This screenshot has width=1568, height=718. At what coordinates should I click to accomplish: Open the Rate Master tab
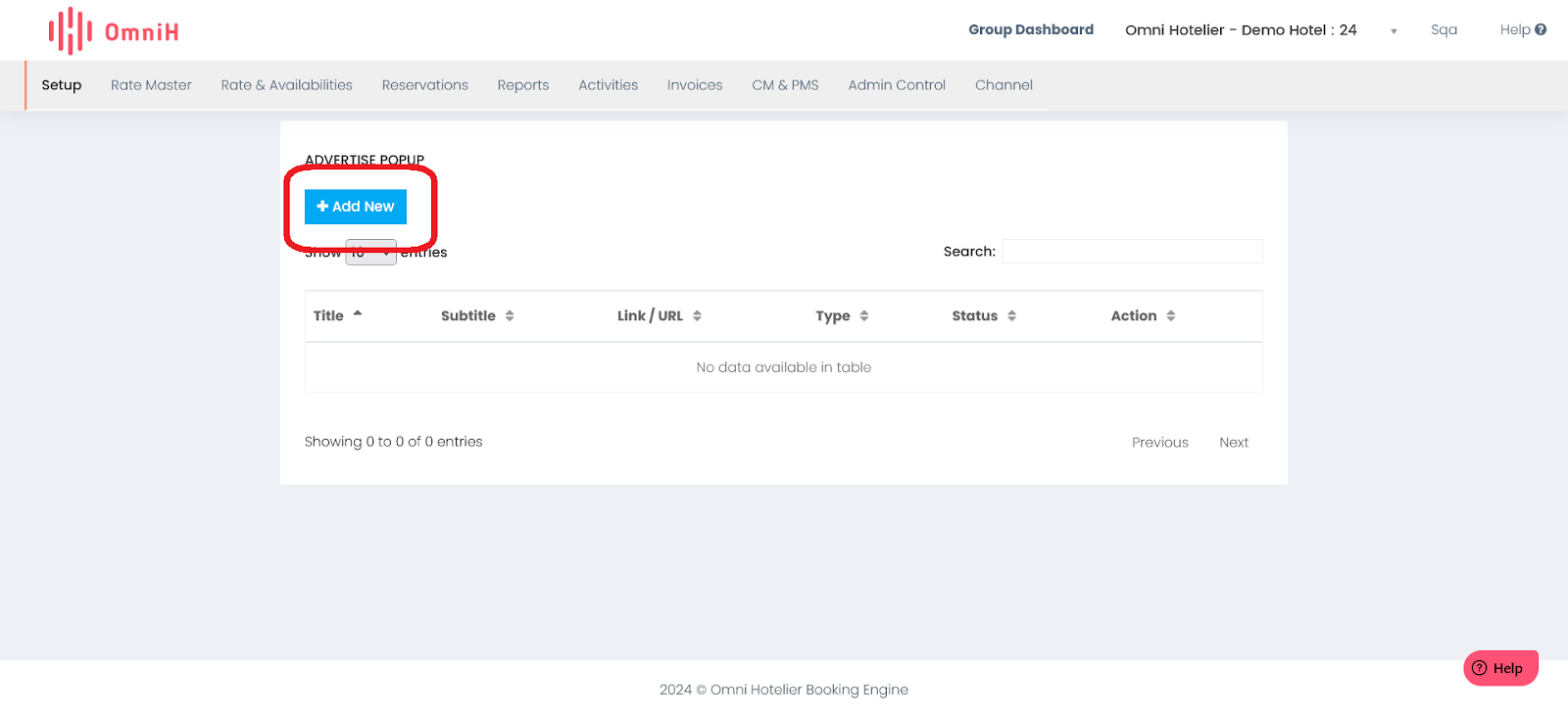pos(151,85)
